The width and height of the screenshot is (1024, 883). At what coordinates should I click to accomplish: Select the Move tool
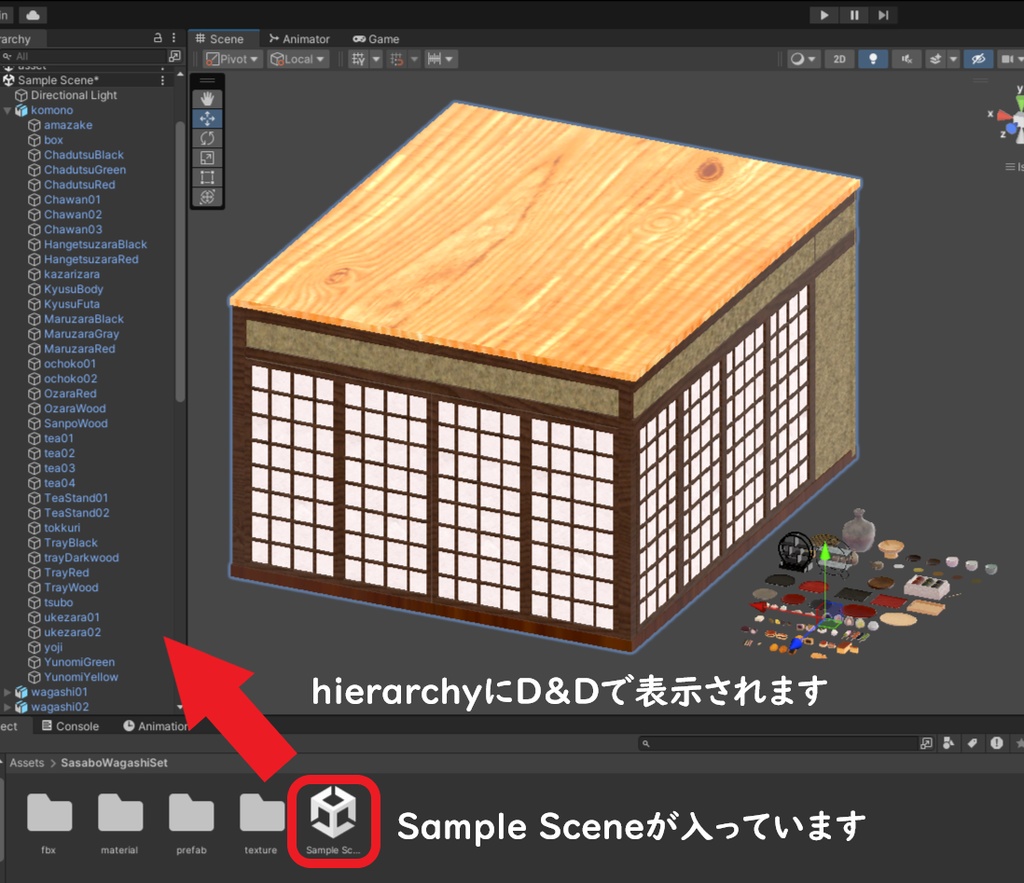tap(207, 118)
